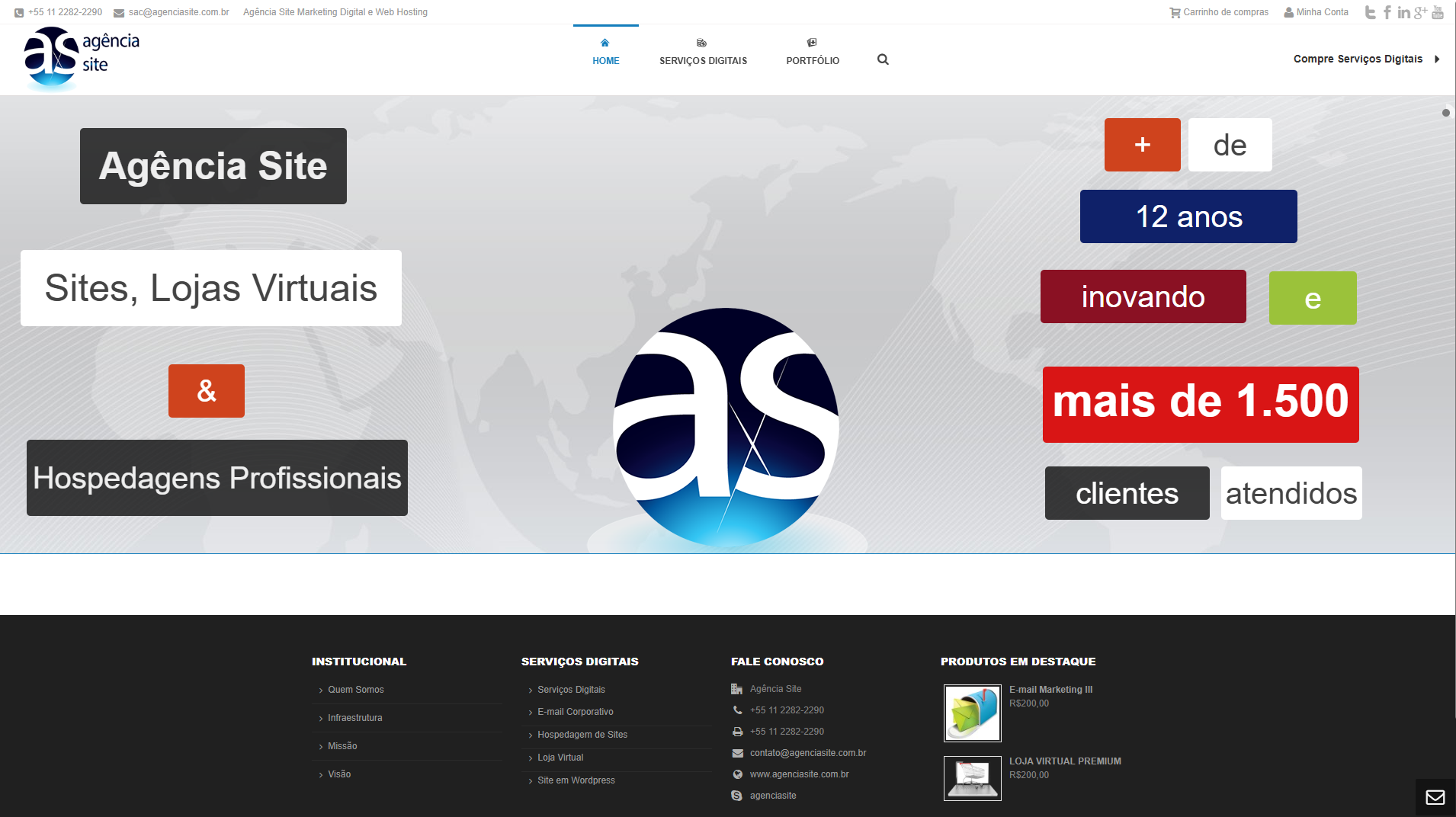This screenshot has width=1456, height=817.
Task: Click the Twitter icon in top bar
Action: (1370, 12)
